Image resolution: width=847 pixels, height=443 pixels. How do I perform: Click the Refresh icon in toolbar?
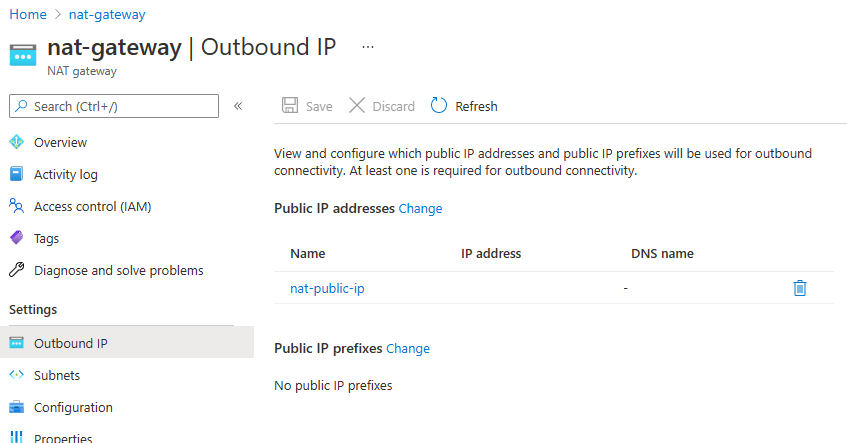439,106
